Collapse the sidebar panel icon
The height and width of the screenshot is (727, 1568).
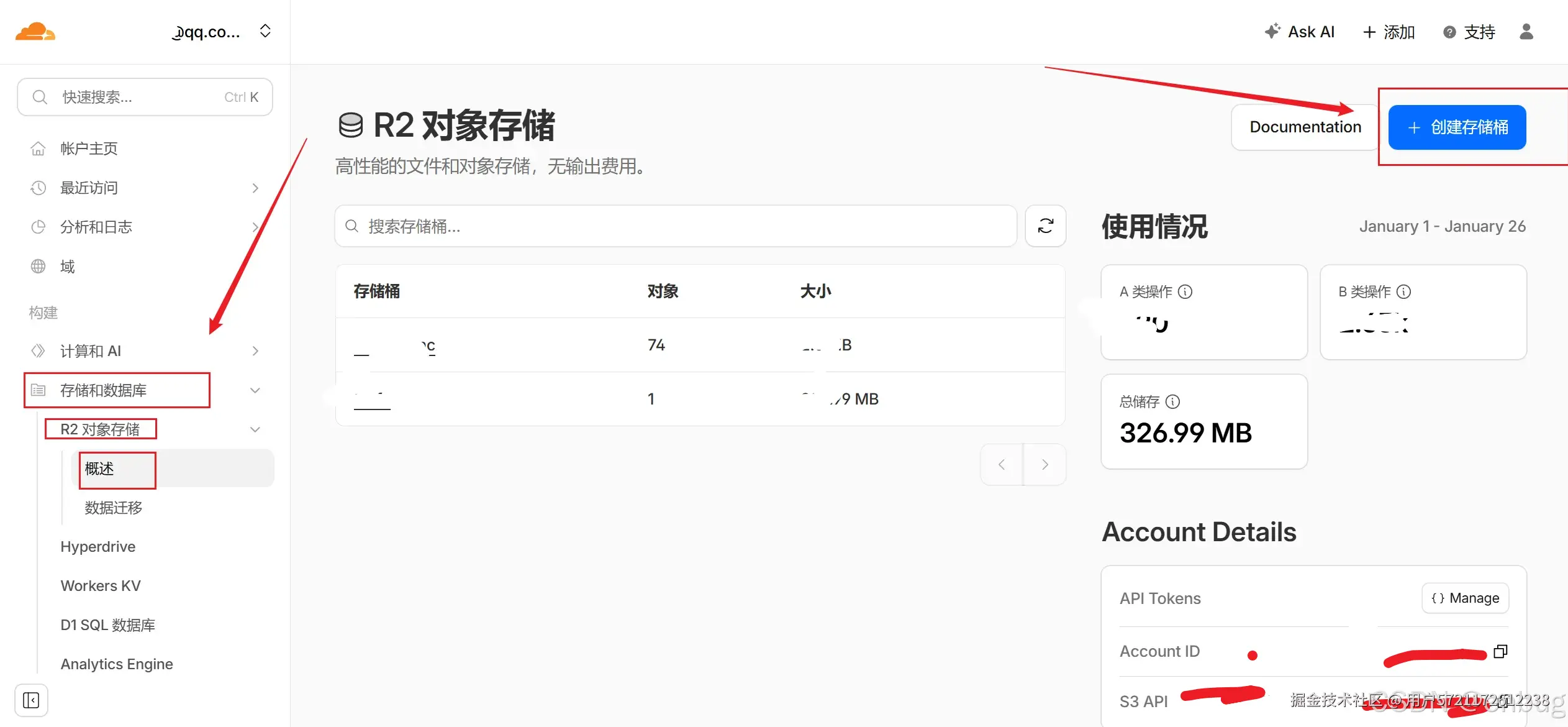[x=31, y=700]
